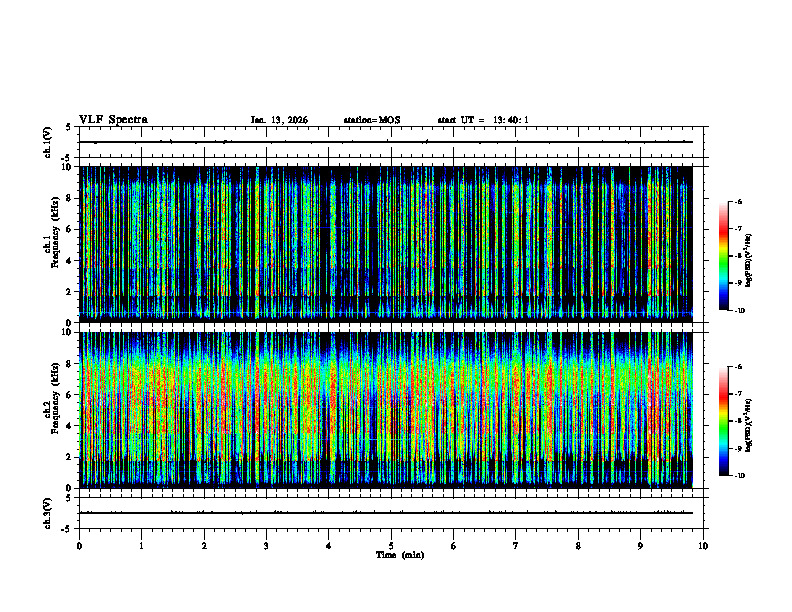
Task: Click the time axis tick label "3"
Action: pyautogui.click(x=266, y=546)
